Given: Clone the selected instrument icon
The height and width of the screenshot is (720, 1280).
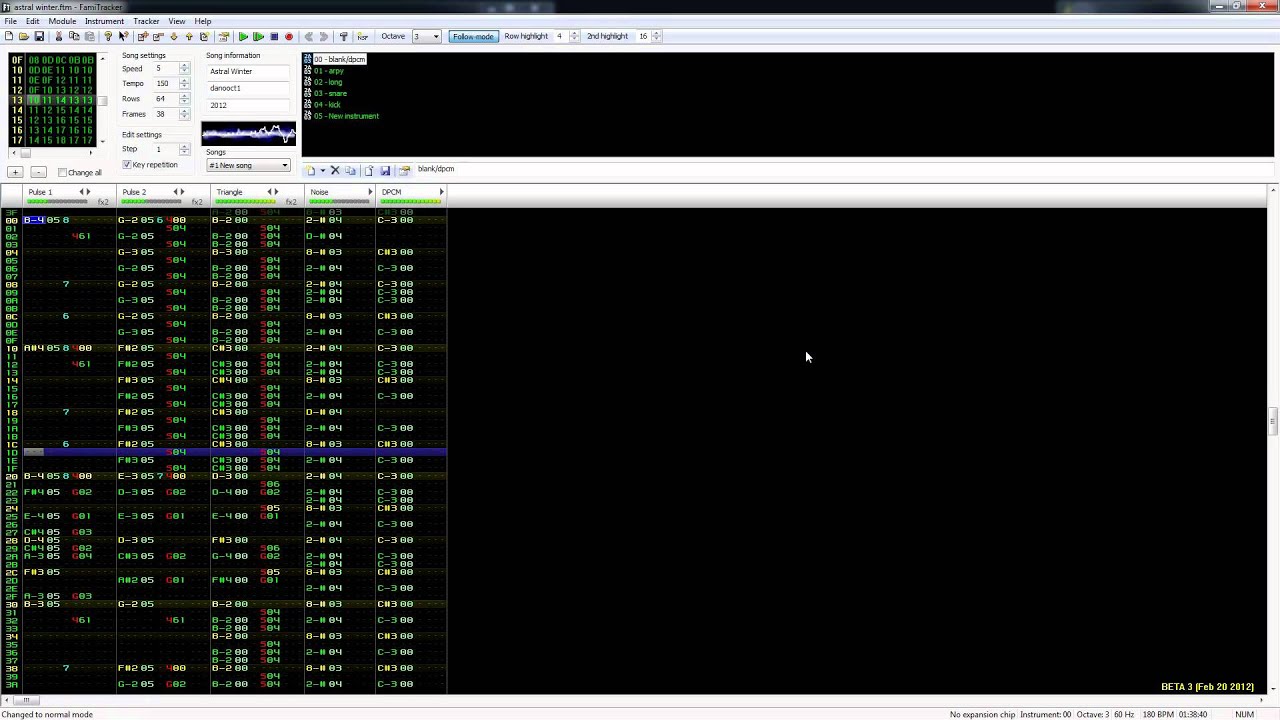Looking at the screenshot, I should pyautogui.click(x=350, y=170).
